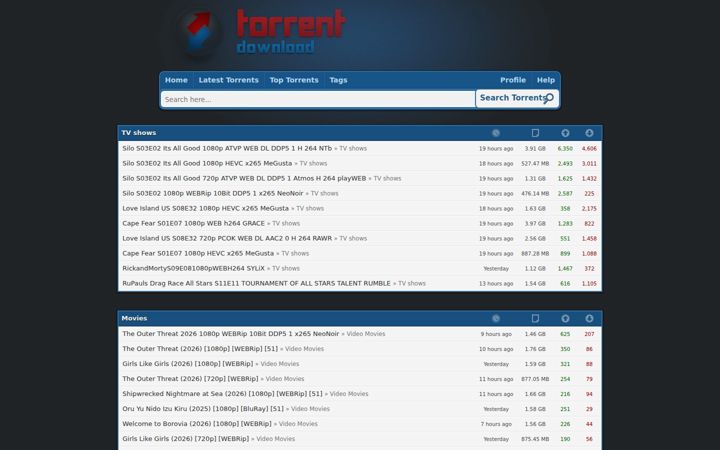The image size is (720, 450).
Task: Click the 875.45 MB size value
Action: [535, 439]
